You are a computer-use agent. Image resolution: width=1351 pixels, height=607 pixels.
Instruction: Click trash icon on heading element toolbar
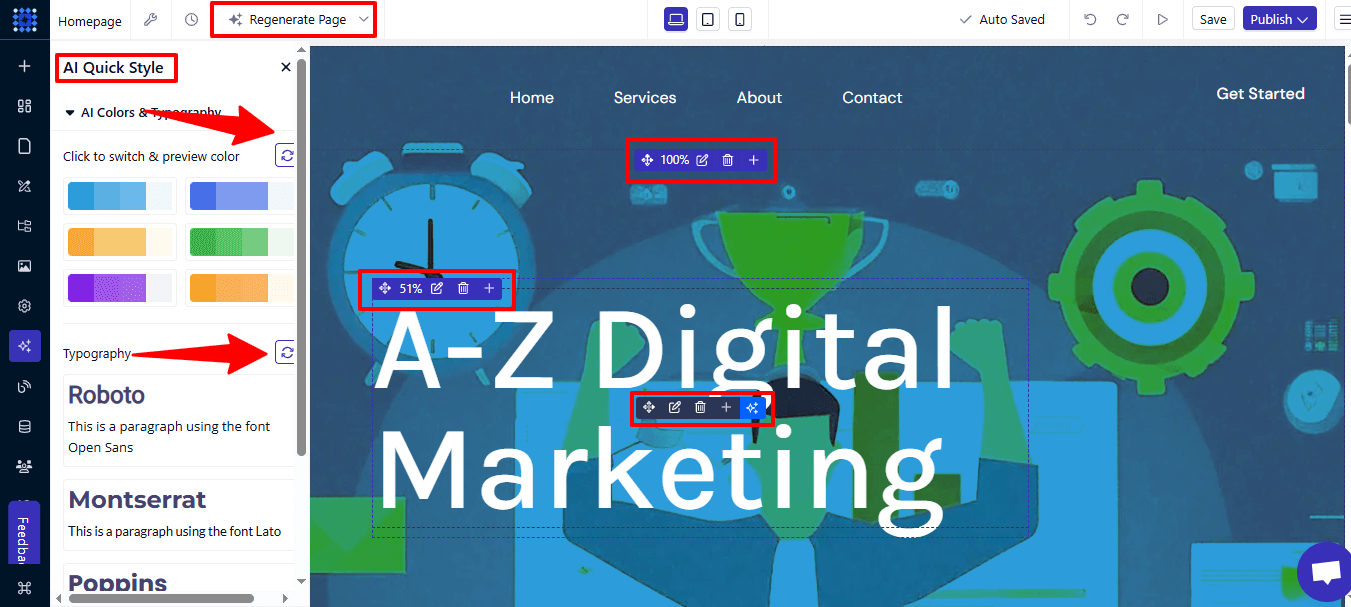700,407
